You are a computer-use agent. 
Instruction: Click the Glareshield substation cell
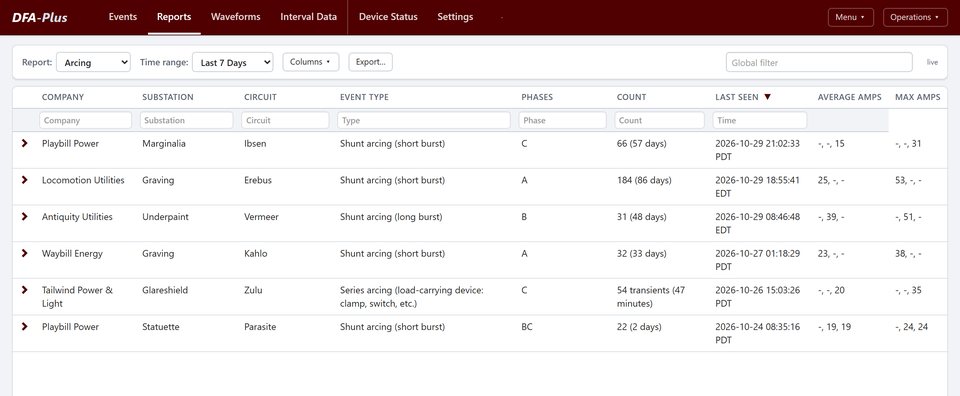(165, 291)
